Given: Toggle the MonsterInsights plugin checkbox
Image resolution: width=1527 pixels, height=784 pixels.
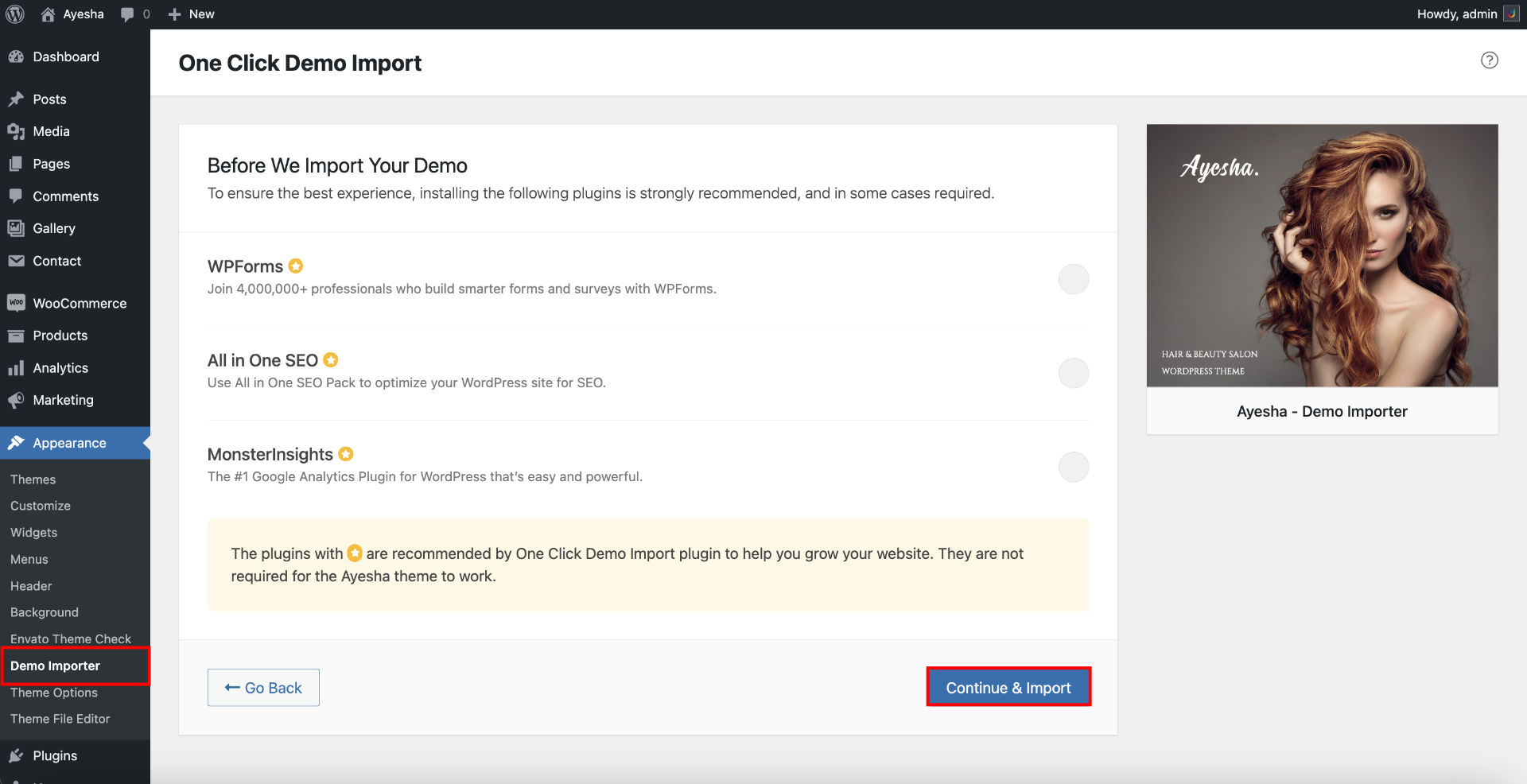Looking at the screenshot, I should [1073, 467].
